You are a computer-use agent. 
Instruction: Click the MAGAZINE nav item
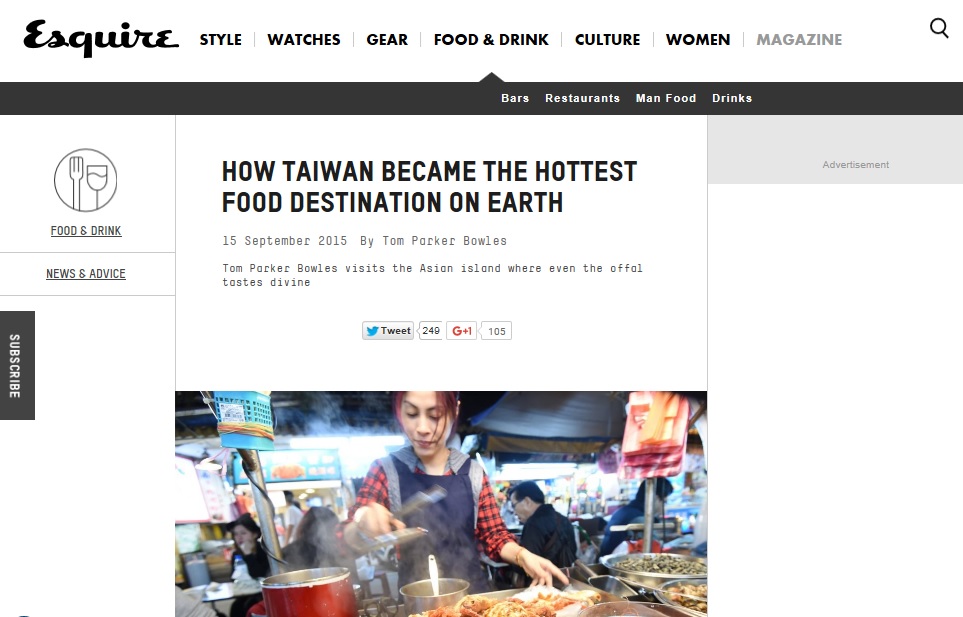799,40
